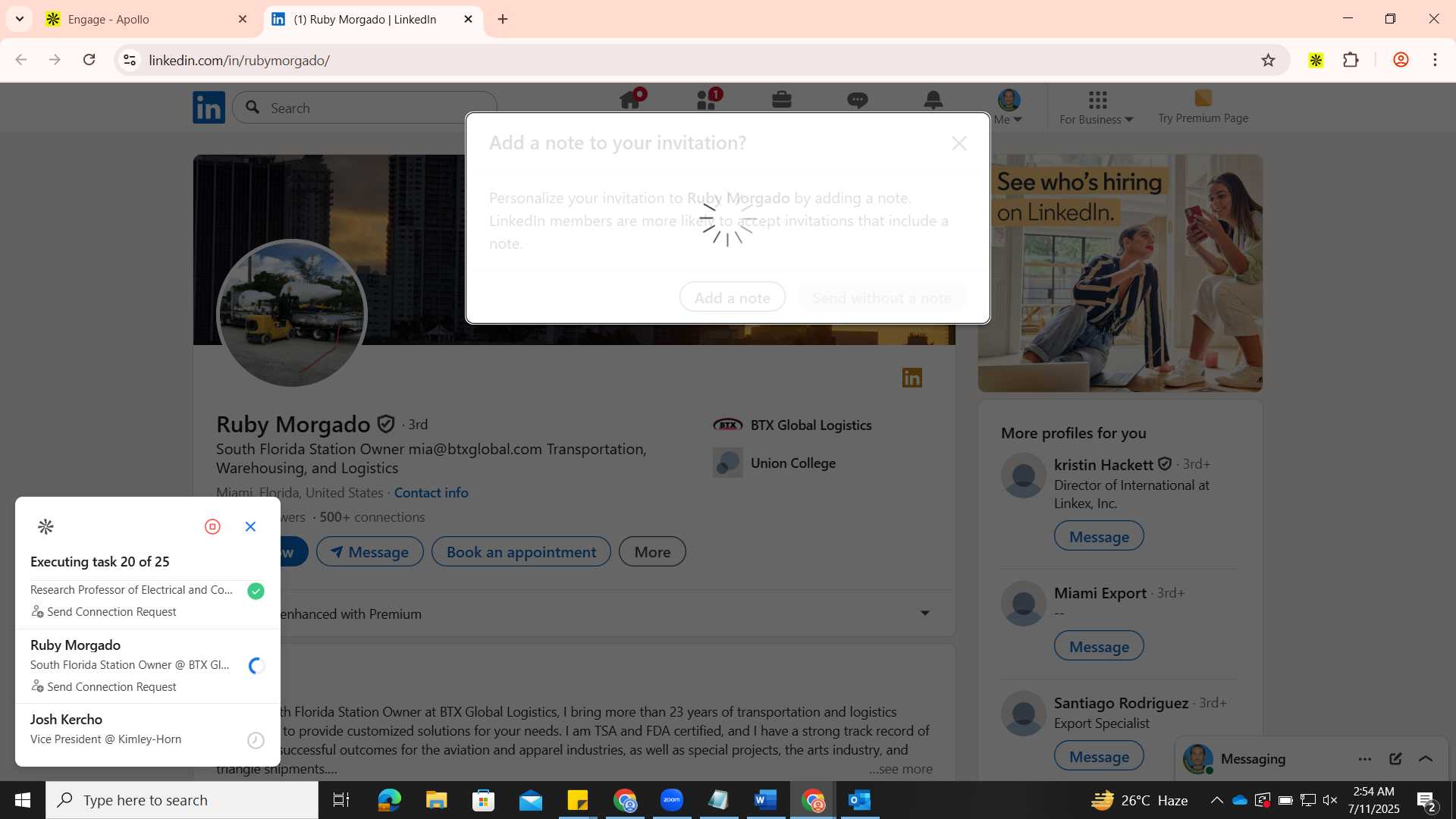Open Chrome three-dot menu

1435,60
